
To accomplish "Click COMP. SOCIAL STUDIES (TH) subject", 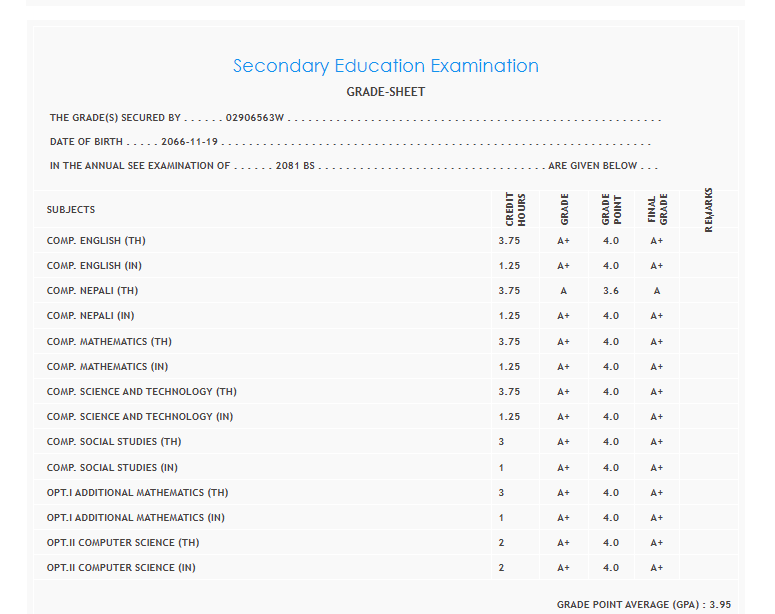I will [x=113, y=442].
